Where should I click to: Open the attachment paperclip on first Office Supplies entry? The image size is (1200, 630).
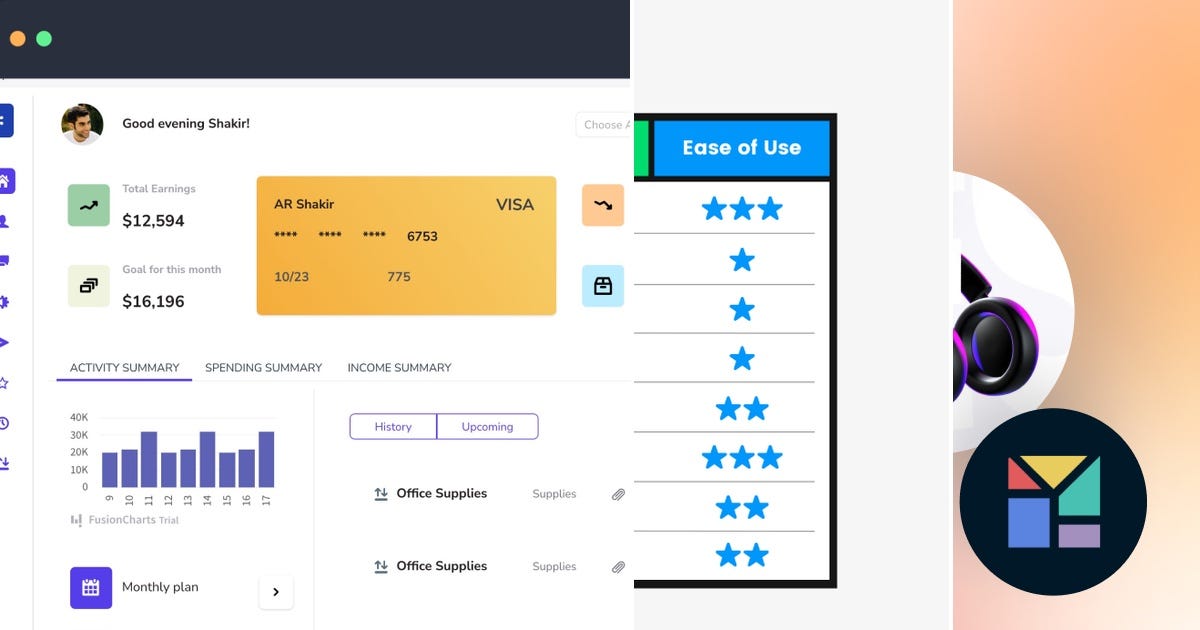[x=618, y=495]
